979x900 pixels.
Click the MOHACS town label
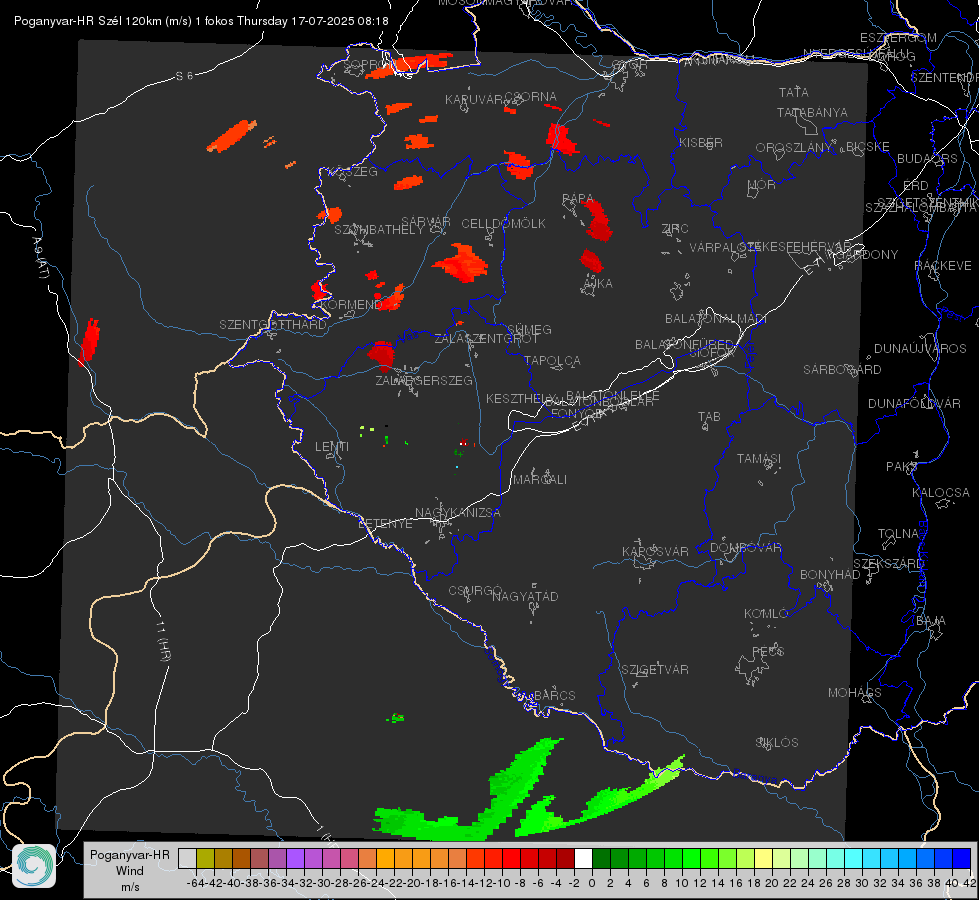point(855,692)
